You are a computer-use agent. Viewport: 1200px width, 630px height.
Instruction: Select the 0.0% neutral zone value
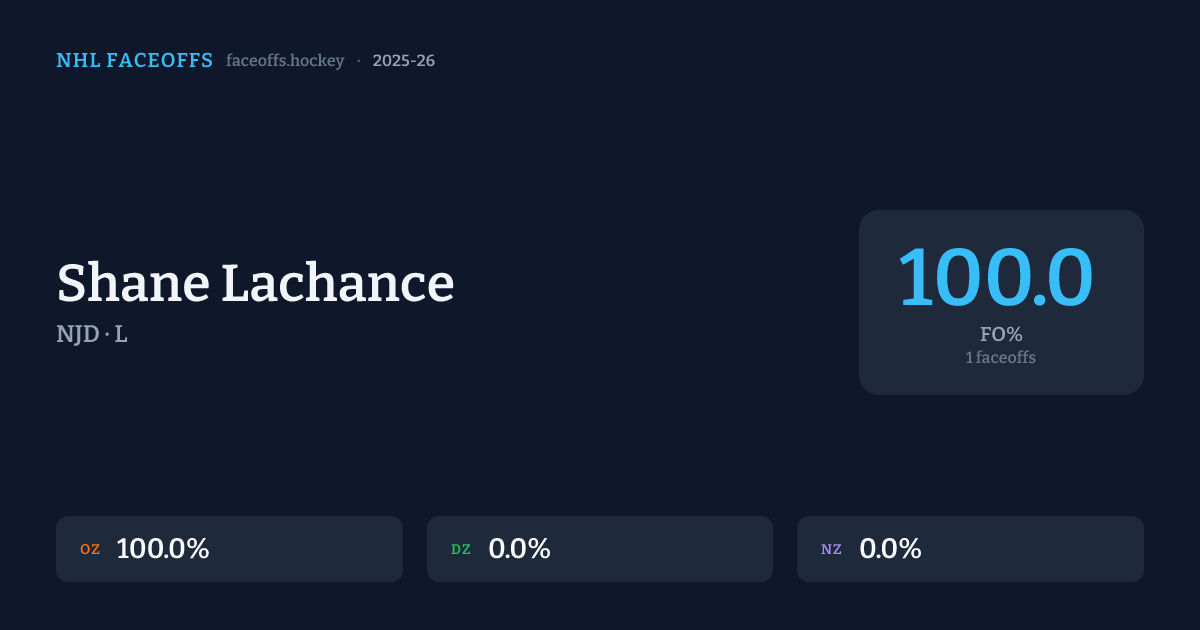[x=890, y=549]
